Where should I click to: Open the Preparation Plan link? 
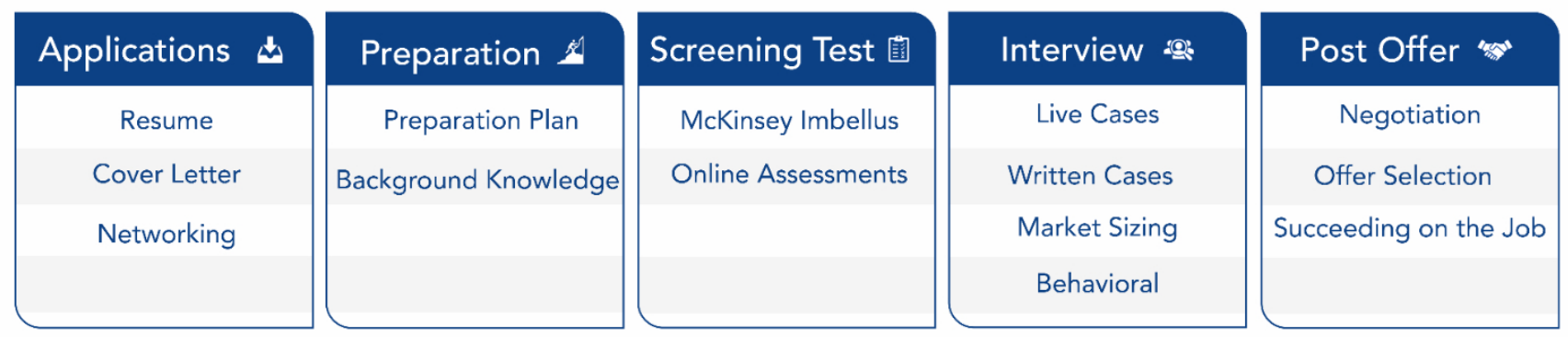(x=481, y=121)
